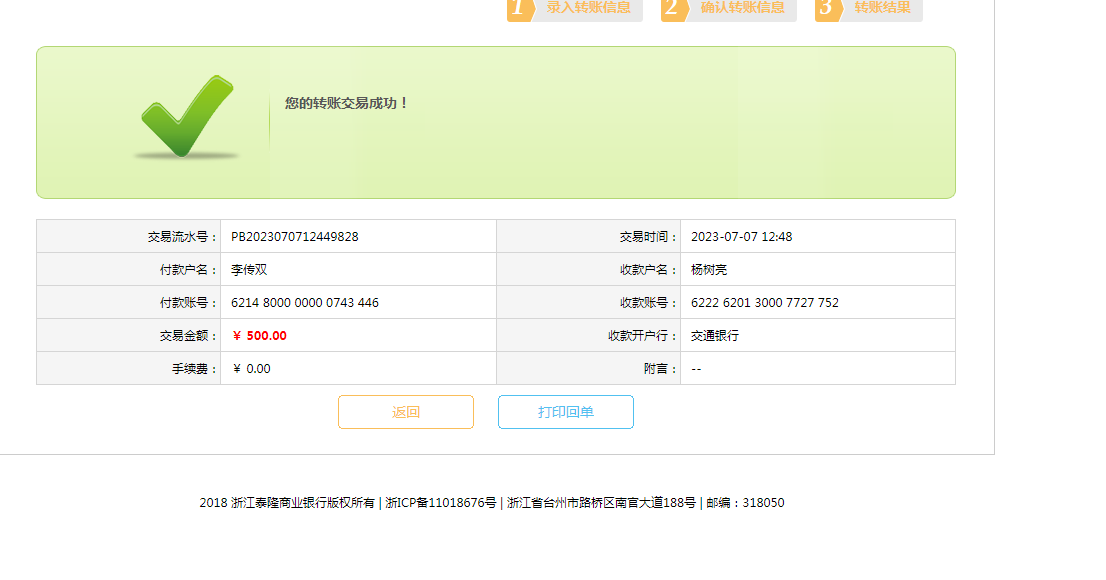
Task: Click the transaction serial number PB2023070712449828
Action: [x=294, y=237]
